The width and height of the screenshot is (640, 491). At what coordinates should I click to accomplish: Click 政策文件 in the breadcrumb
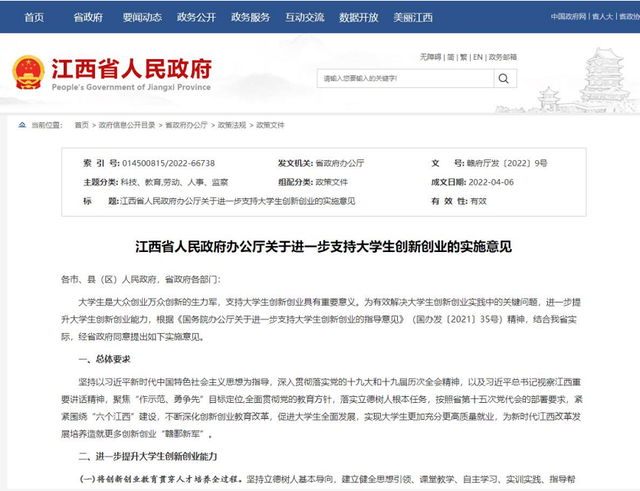(270, 125)
